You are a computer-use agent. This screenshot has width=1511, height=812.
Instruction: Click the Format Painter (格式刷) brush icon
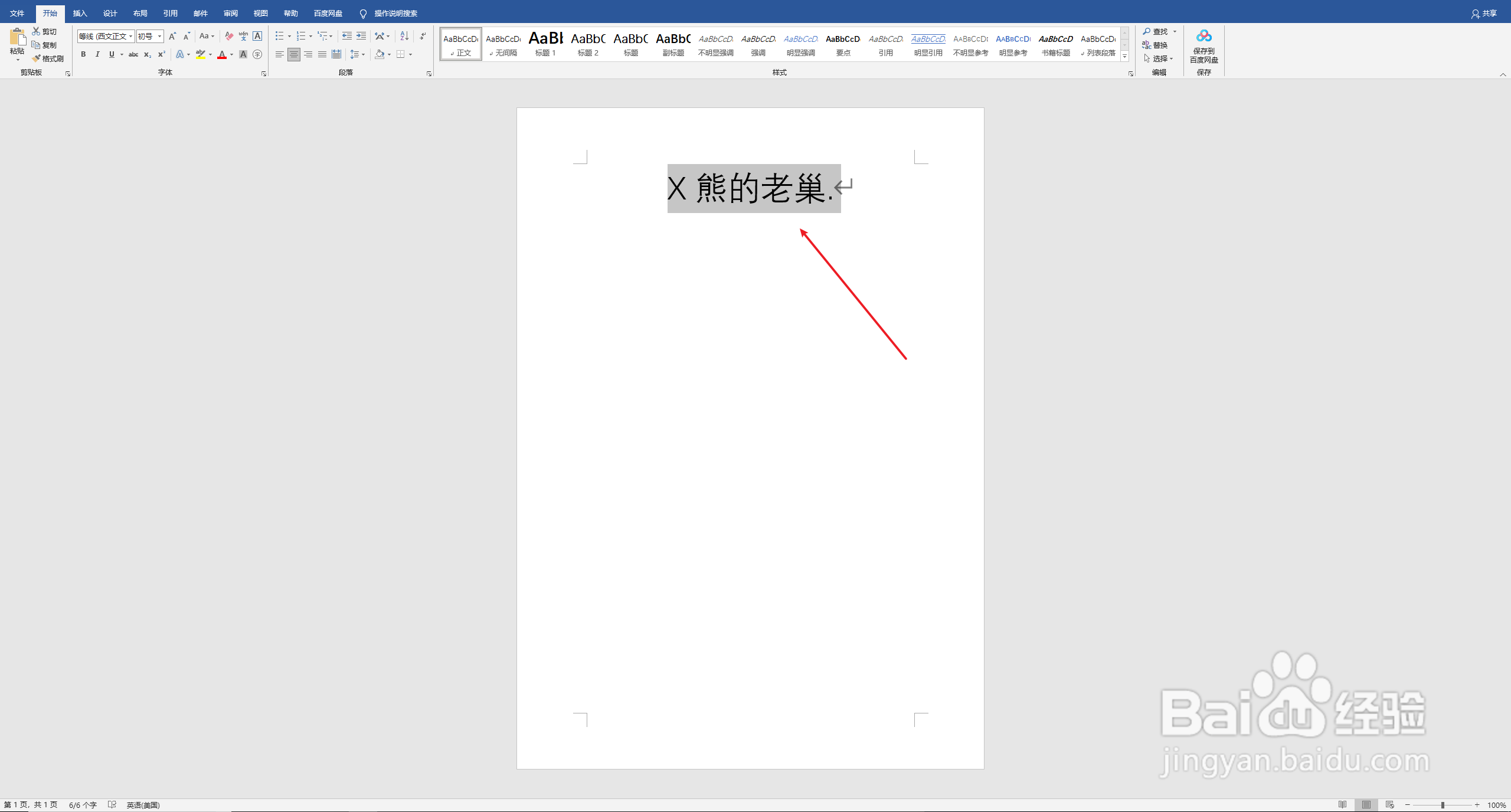[37, 58]
